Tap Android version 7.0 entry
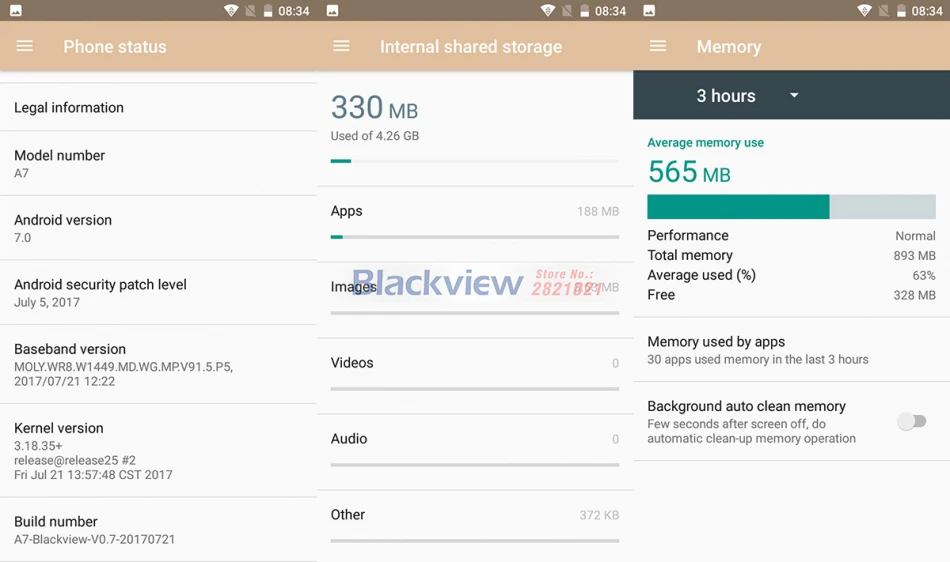This screenshot has width=950, height=562. pyautogui.click(x=158, y=228)
